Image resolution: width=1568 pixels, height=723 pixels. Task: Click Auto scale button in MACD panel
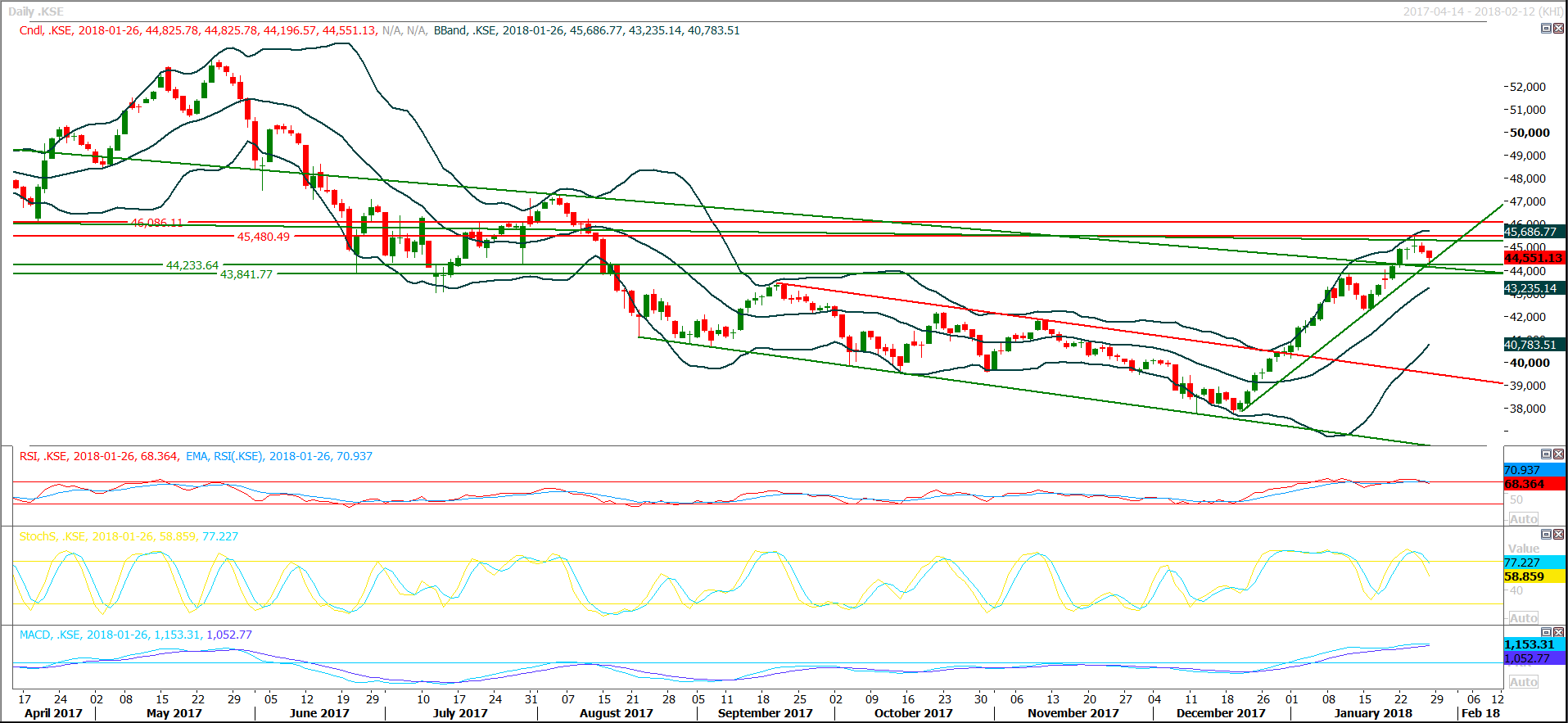tap(1523, 682)
